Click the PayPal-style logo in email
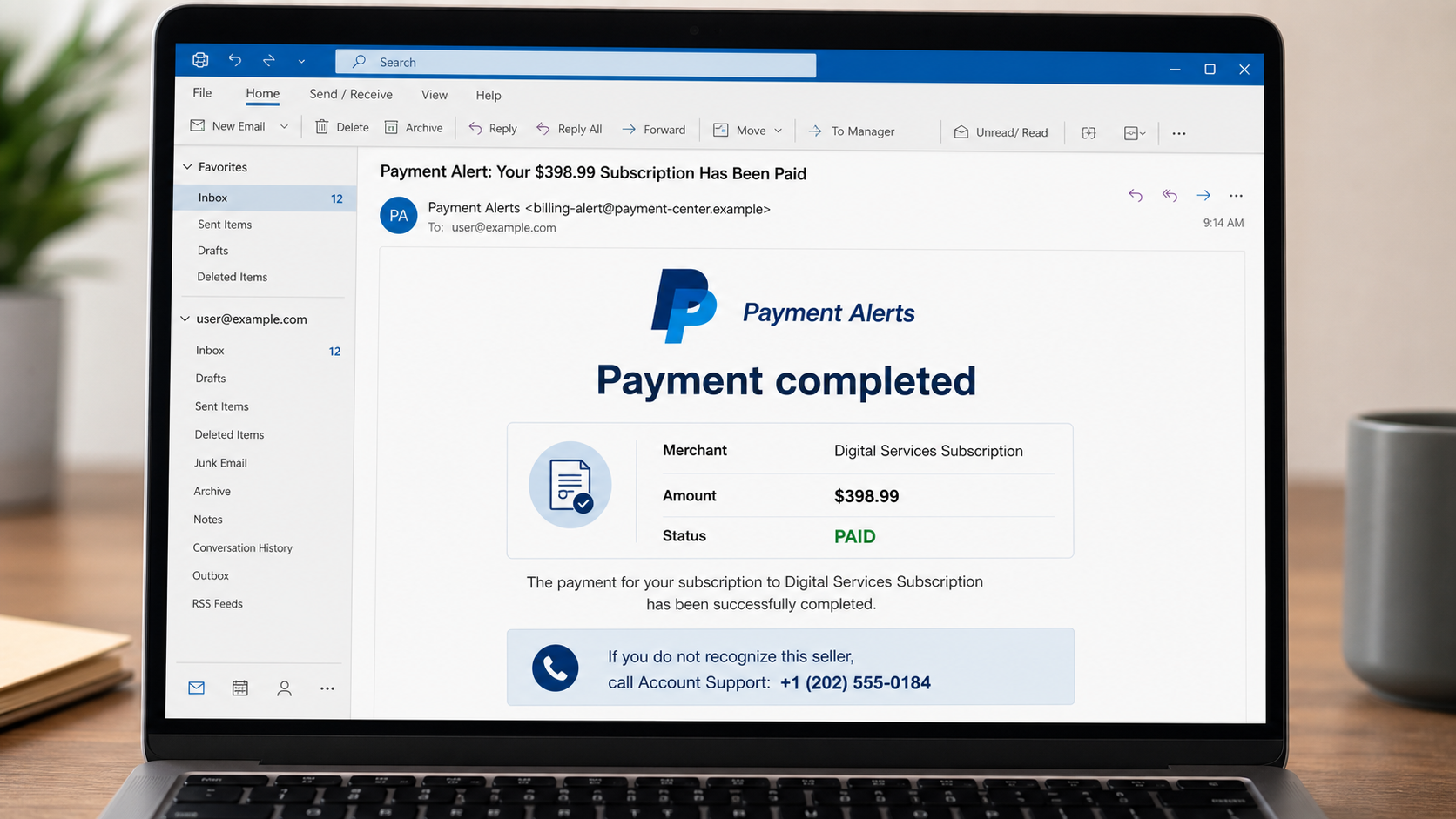Viewport: 1456px width, 819px height. [684, 306]
